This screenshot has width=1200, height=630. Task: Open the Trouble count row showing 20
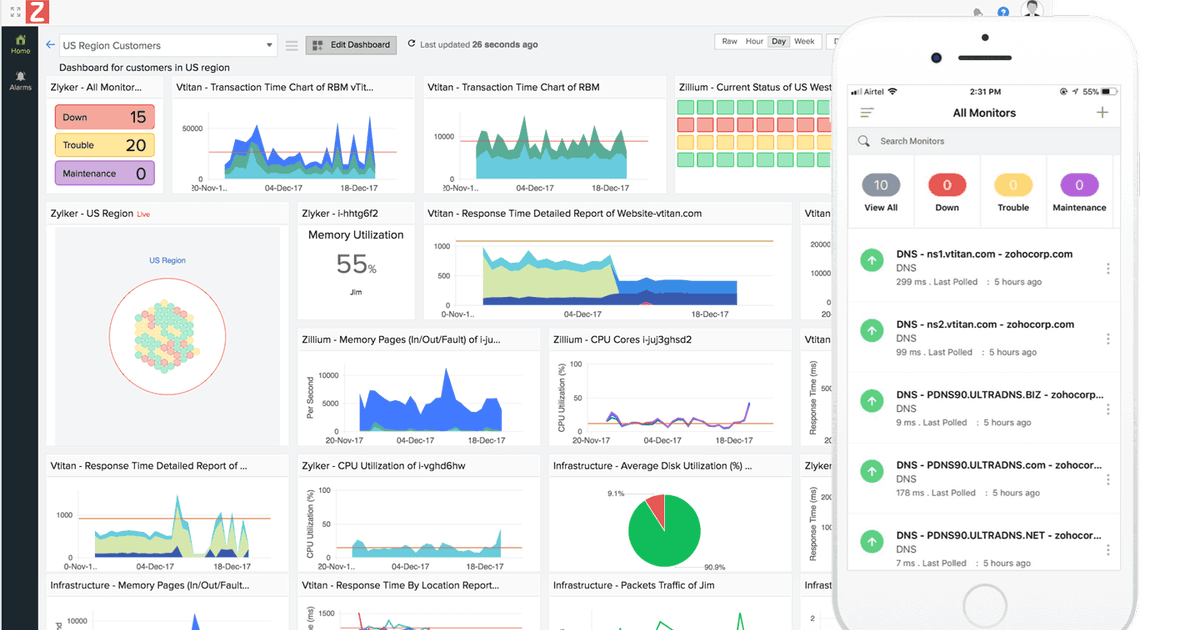(x=104, y=145)
